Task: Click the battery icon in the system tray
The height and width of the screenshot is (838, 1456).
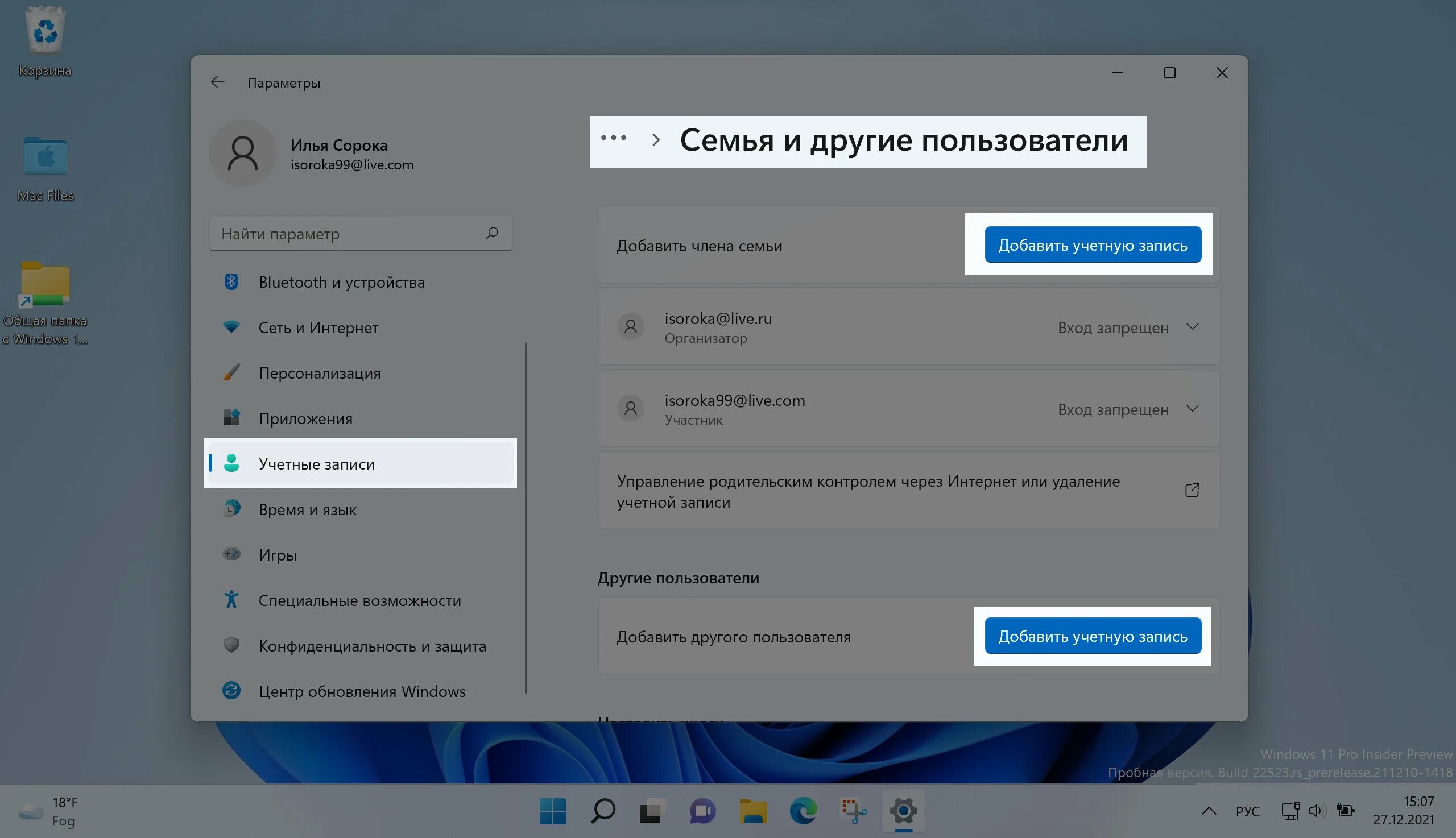Action: 1345,811
